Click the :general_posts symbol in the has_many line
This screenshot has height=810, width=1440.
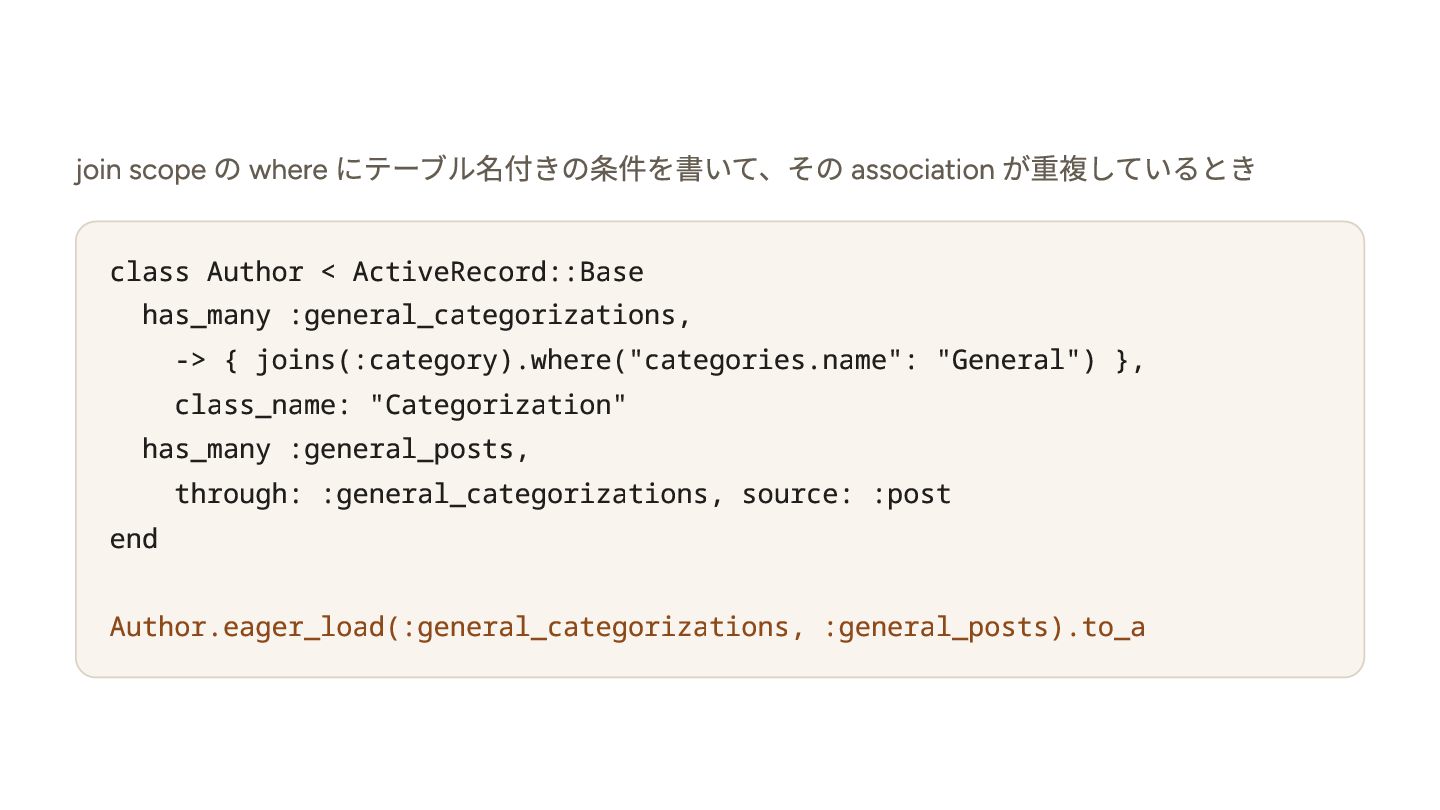pos(401,450)
